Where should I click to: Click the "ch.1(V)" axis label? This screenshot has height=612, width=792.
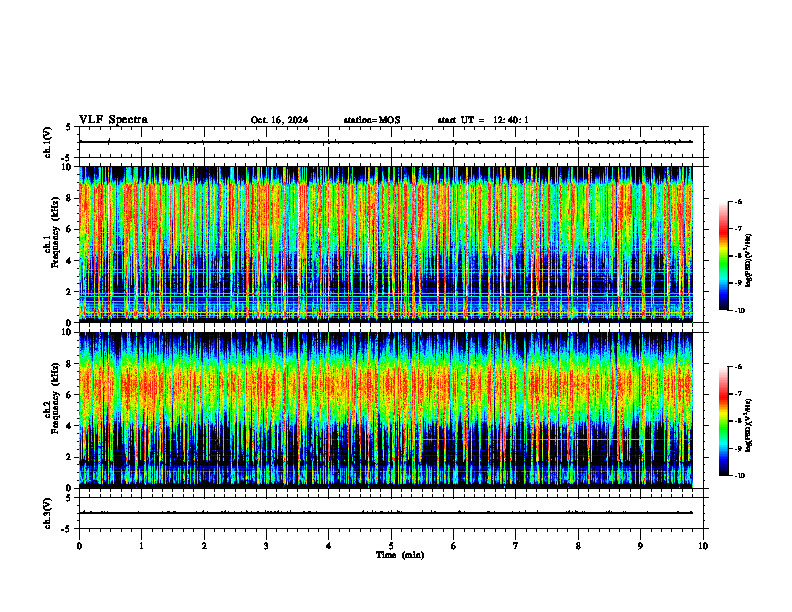tap(48, 142)
